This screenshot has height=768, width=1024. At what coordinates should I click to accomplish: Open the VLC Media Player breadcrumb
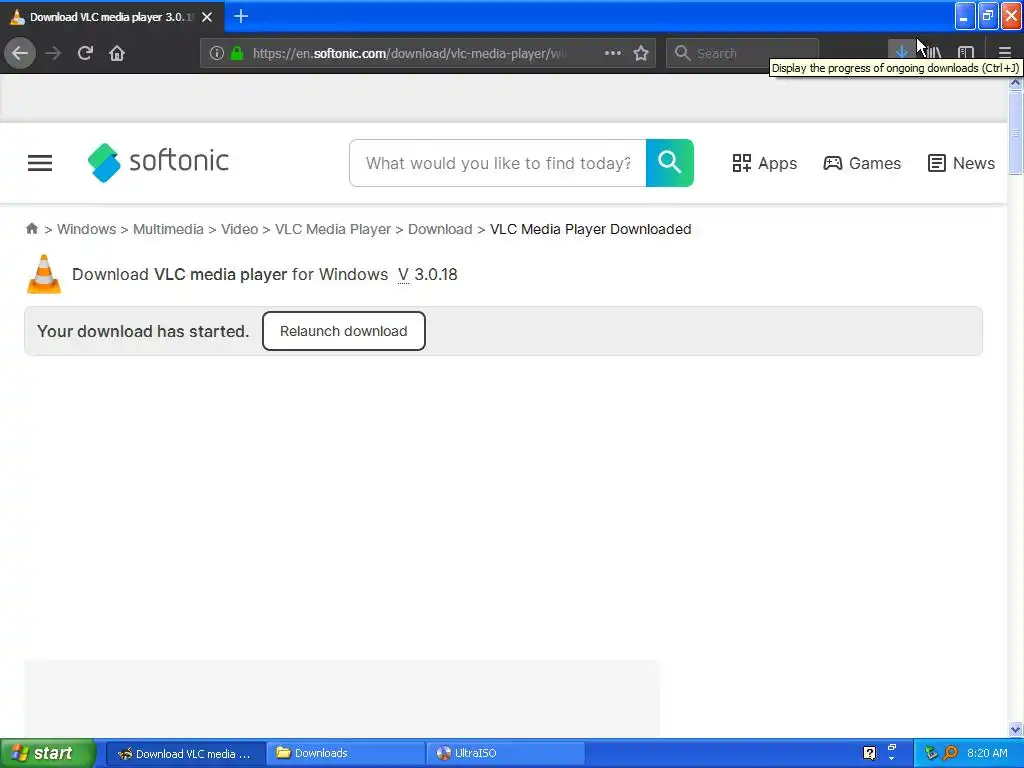[x=332, y=229]
